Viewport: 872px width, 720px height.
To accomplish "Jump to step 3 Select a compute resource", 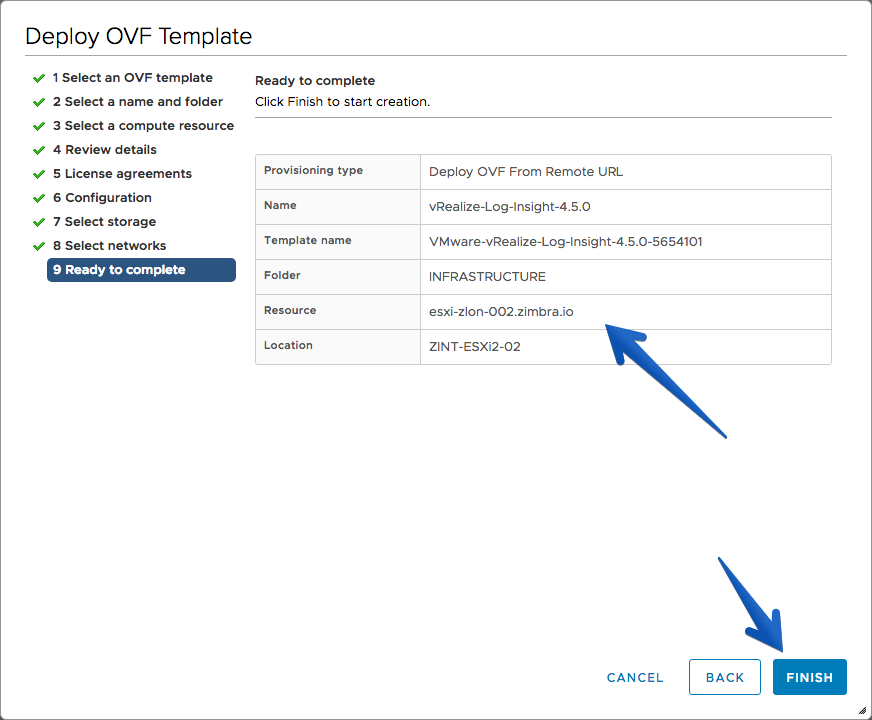I will [143, 126].
